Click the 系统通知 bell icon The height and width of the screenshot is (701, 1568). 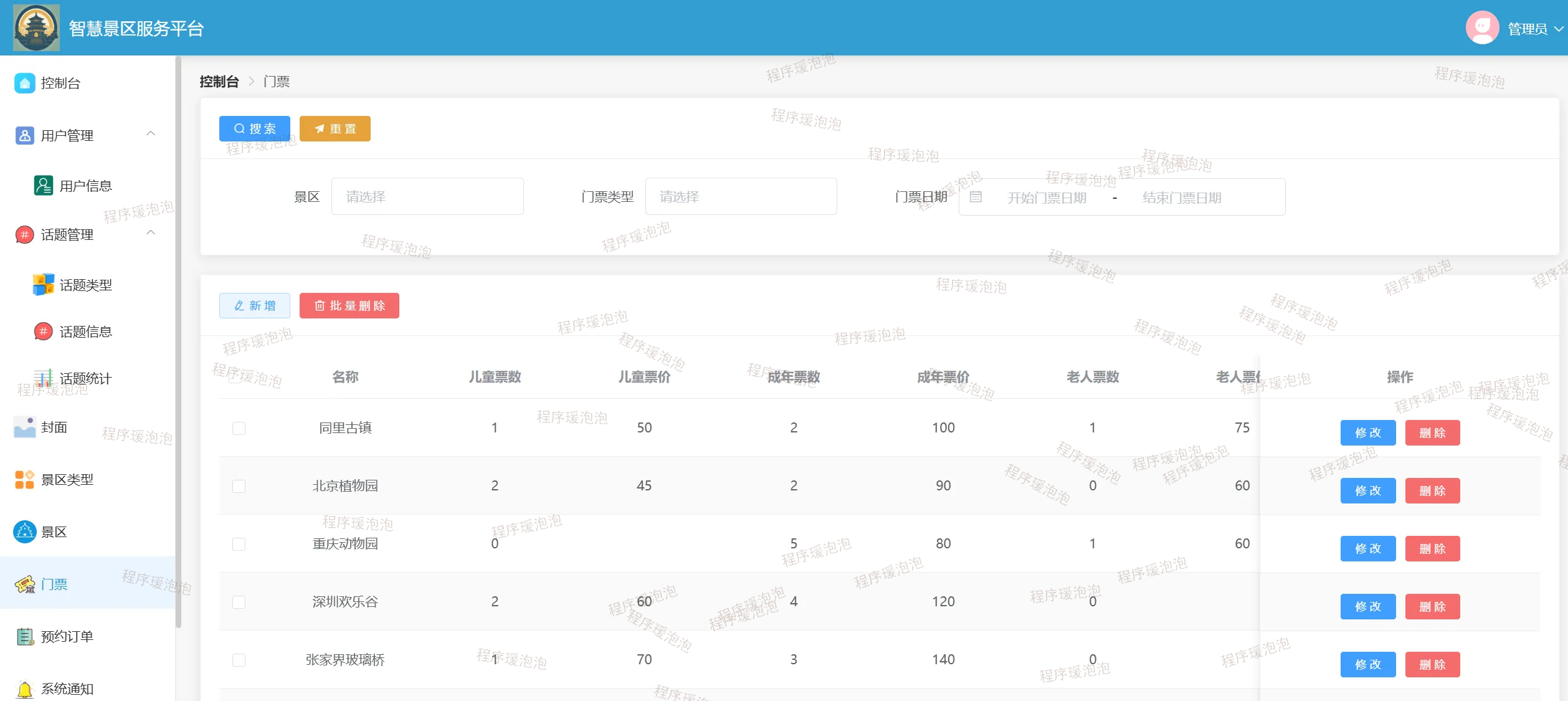pyautogui.click(x=24, y=689)
